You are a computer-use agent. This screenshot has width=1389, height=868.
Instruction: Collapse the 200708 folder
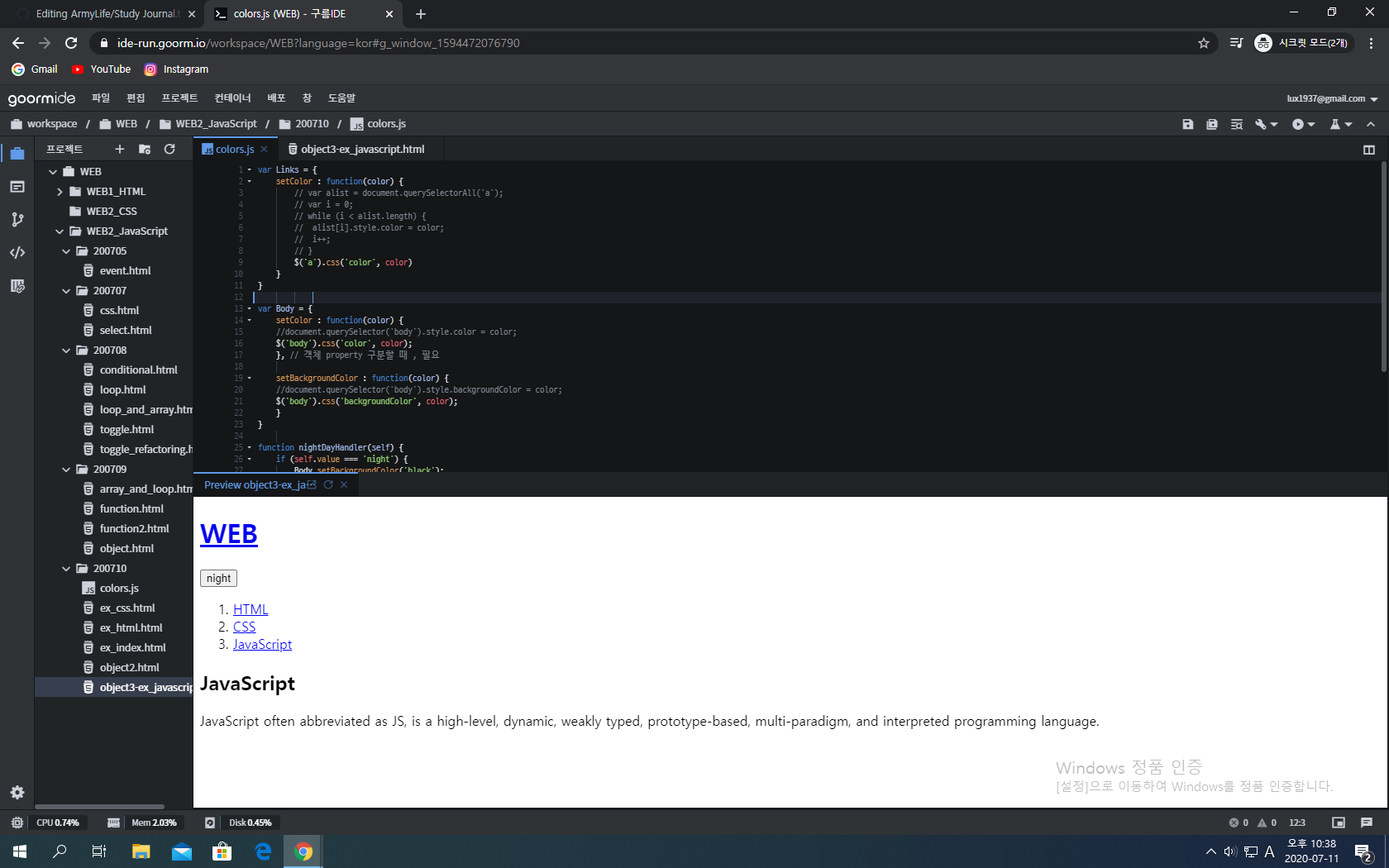point(66,351)
